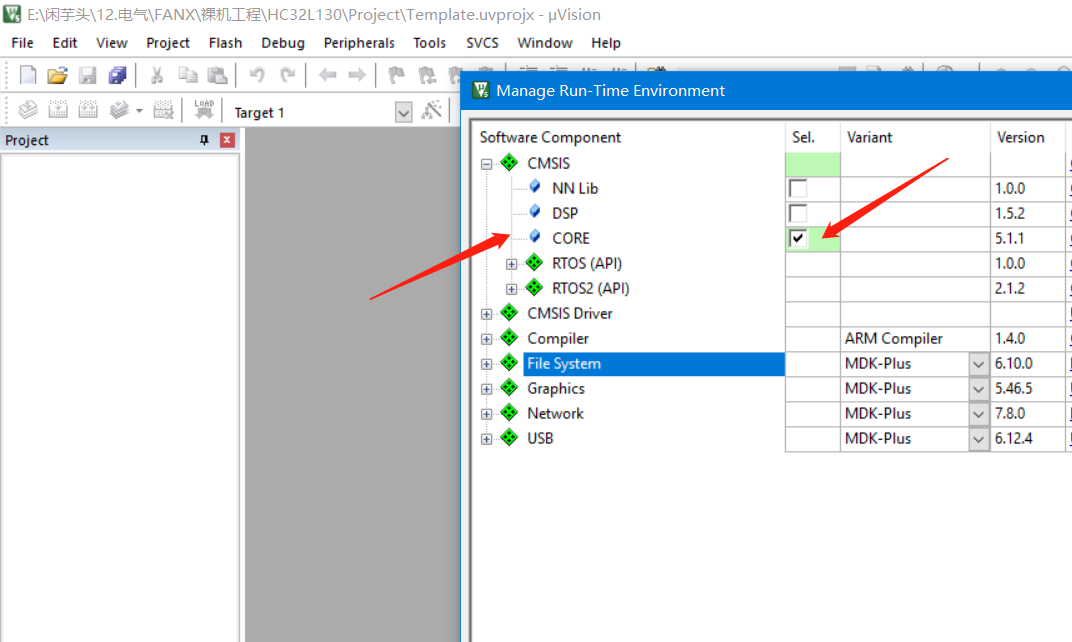This screenshot has height=642, width=1072.
Task: Pin the Project panel
Action: pos(204,140)
